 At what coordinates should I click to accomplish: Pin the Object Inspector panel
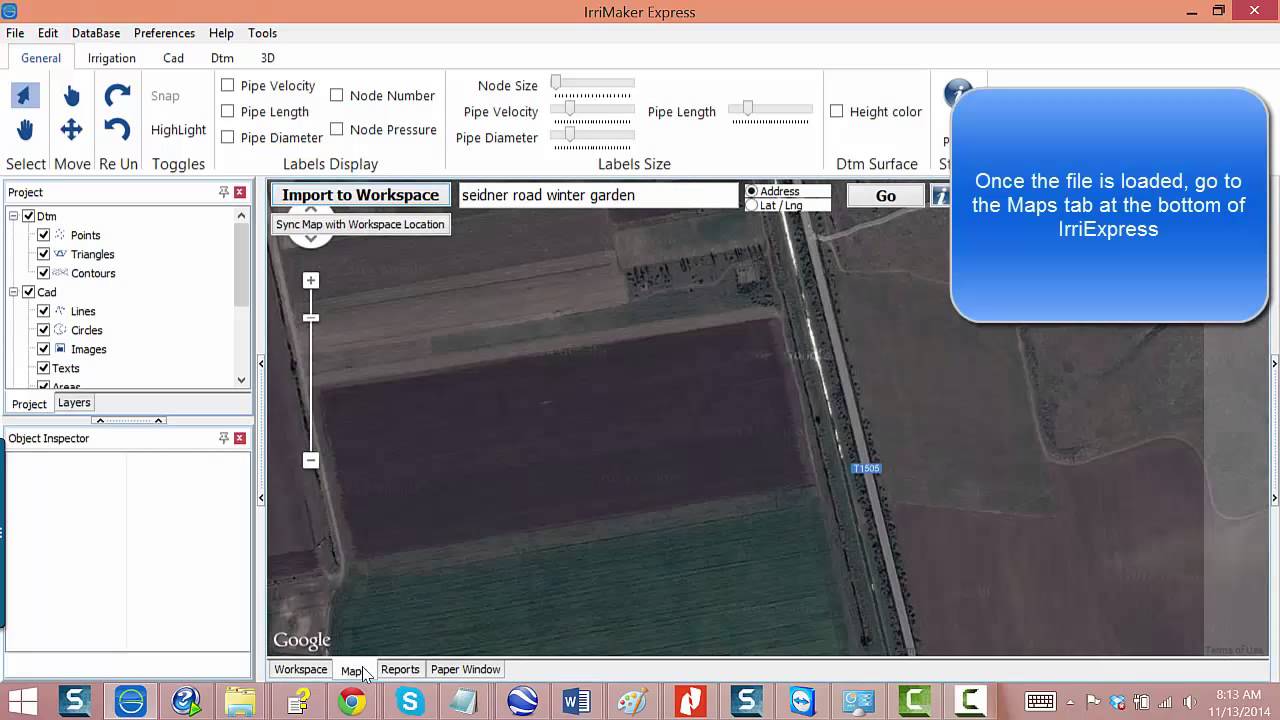click(x=224, y=438)
